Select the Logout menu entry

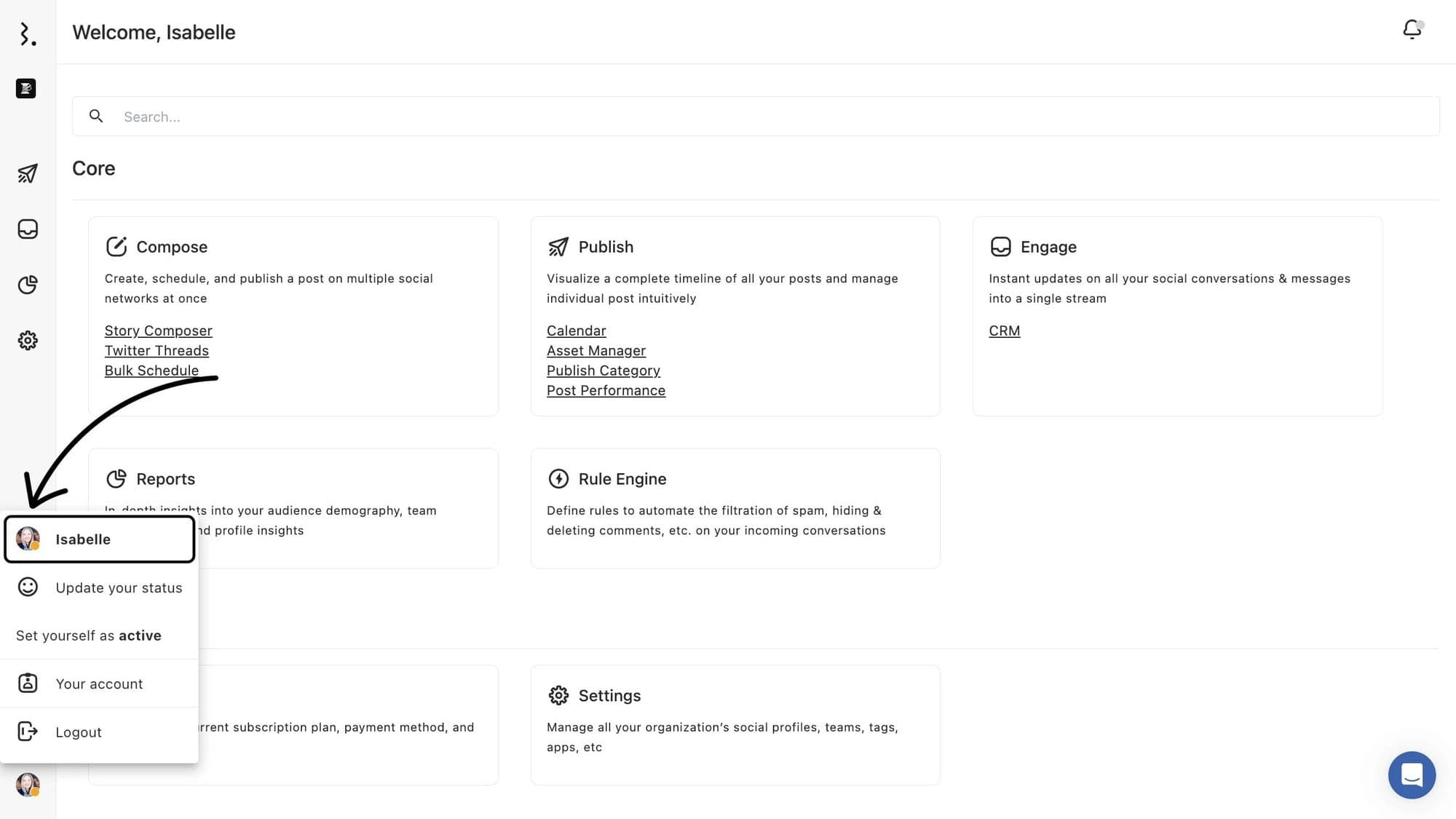coord(78,731)
